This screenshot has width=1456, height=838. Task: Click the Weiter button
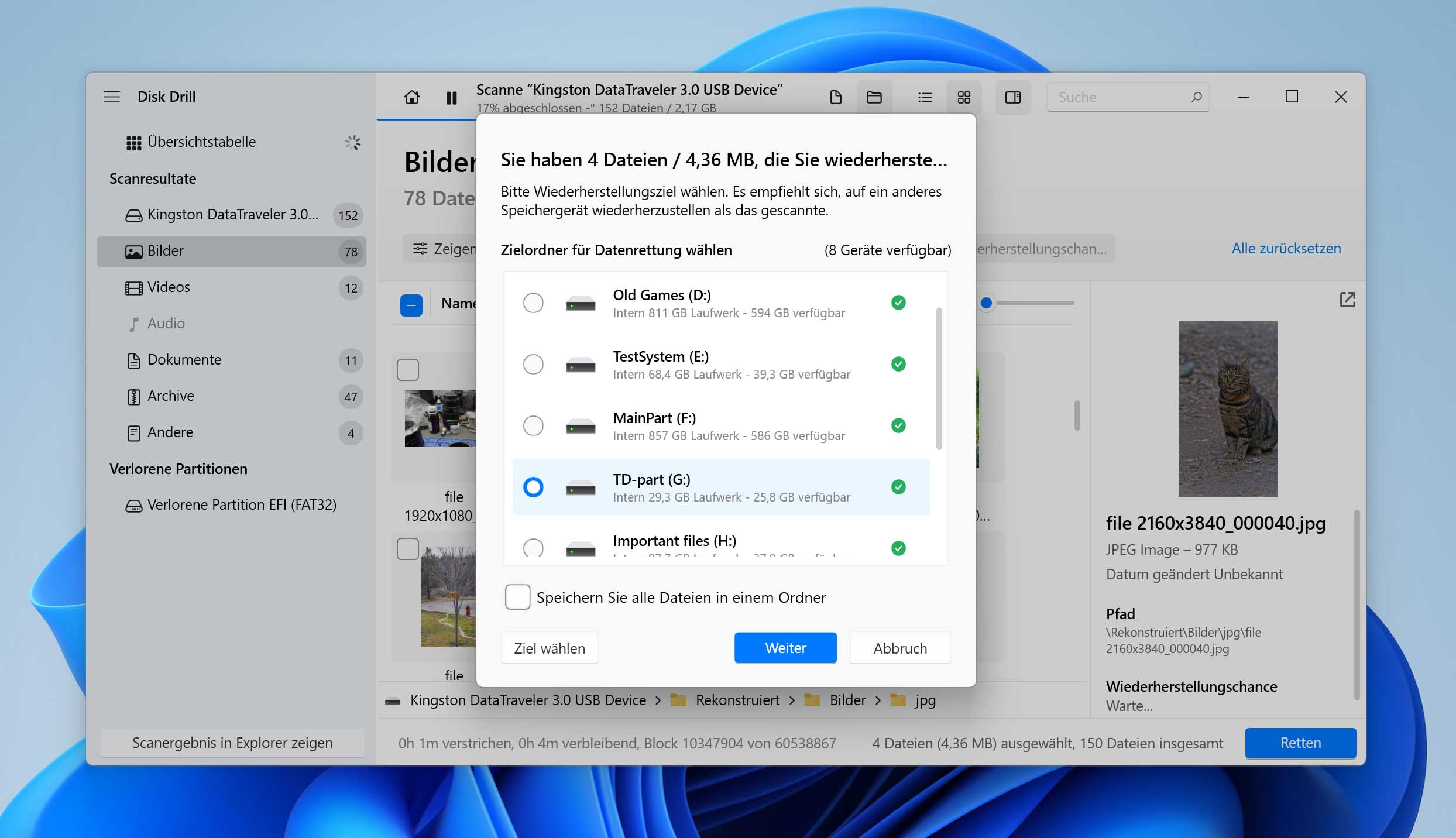coord(785,648)
